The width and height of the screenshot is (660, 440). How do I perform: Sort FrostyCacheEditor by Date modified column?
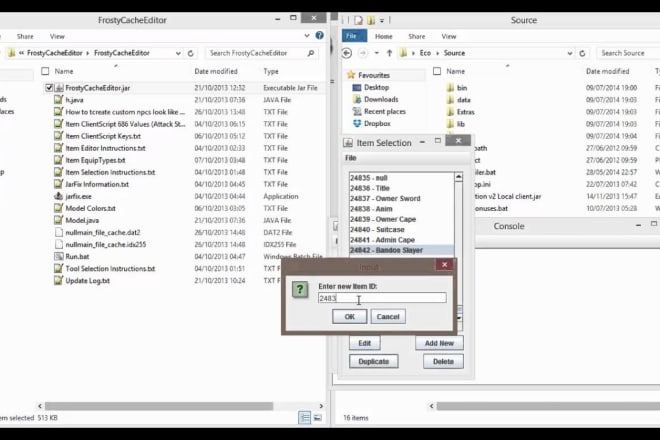tap(216, 71)
